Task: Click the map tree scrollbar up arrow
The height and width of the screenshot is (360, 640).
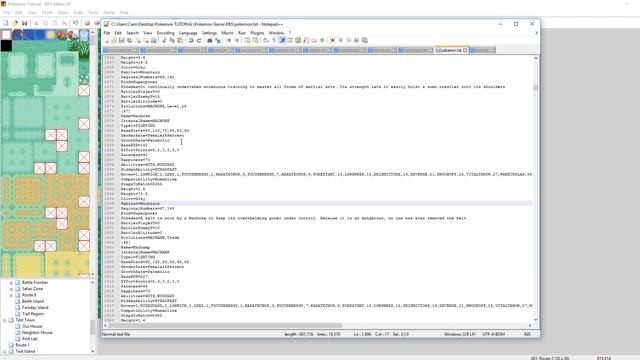Action: 92,282
